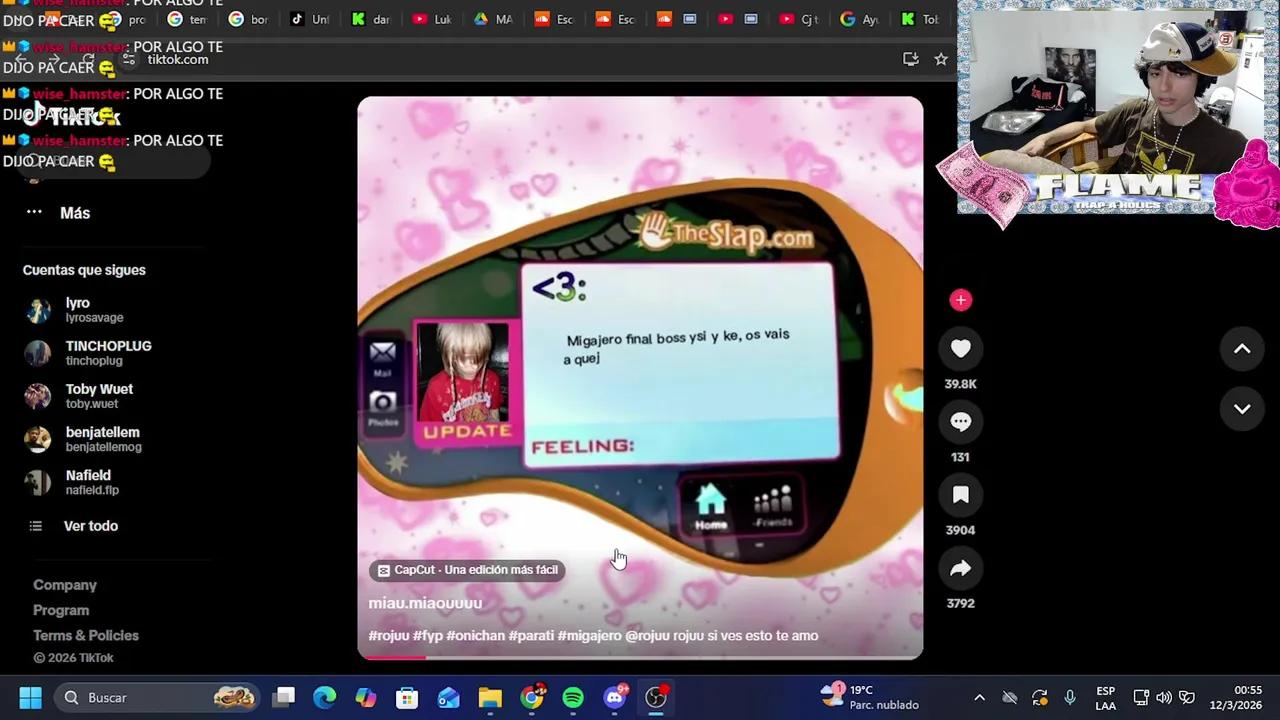Image resolution: width=1280 pixels, height=720 pixels.
Task: Switch to the Kick tab labeled 'dar'
Action: 371,19
